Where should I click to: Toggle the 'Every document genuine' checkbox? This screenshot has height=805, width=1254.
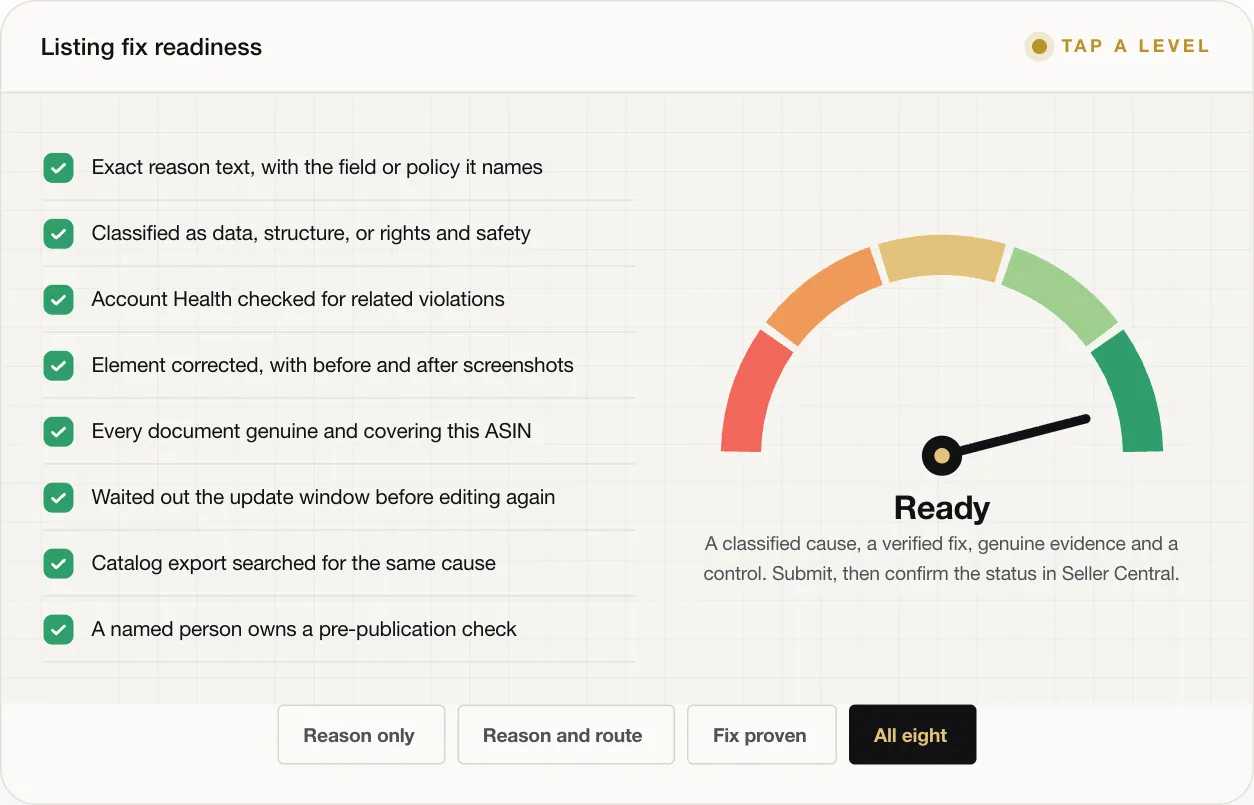point(59,432)
